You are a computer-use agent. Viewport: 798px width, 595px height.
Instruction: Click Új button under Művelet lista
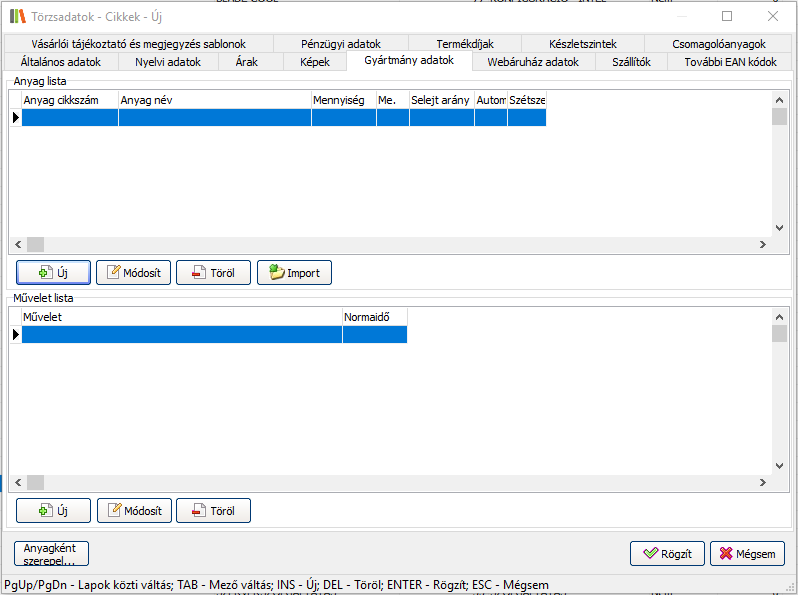54,510
